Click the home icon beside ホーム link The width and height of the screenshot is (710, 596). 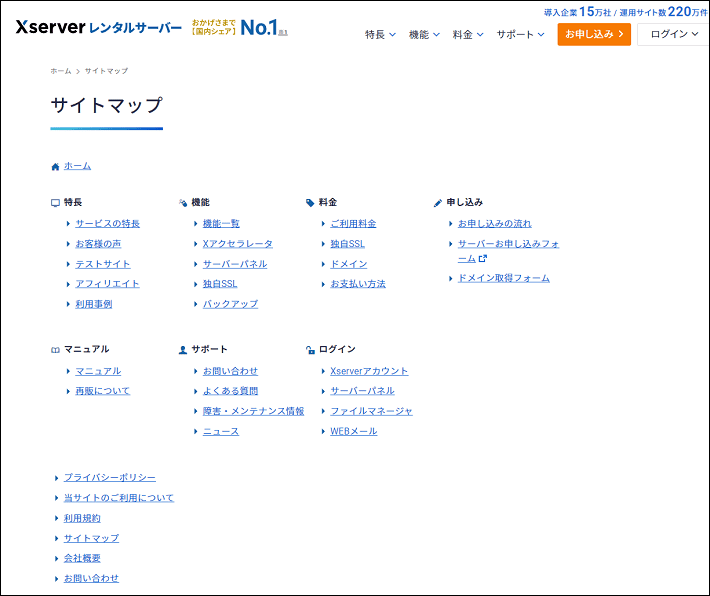(x=55, y=166)
